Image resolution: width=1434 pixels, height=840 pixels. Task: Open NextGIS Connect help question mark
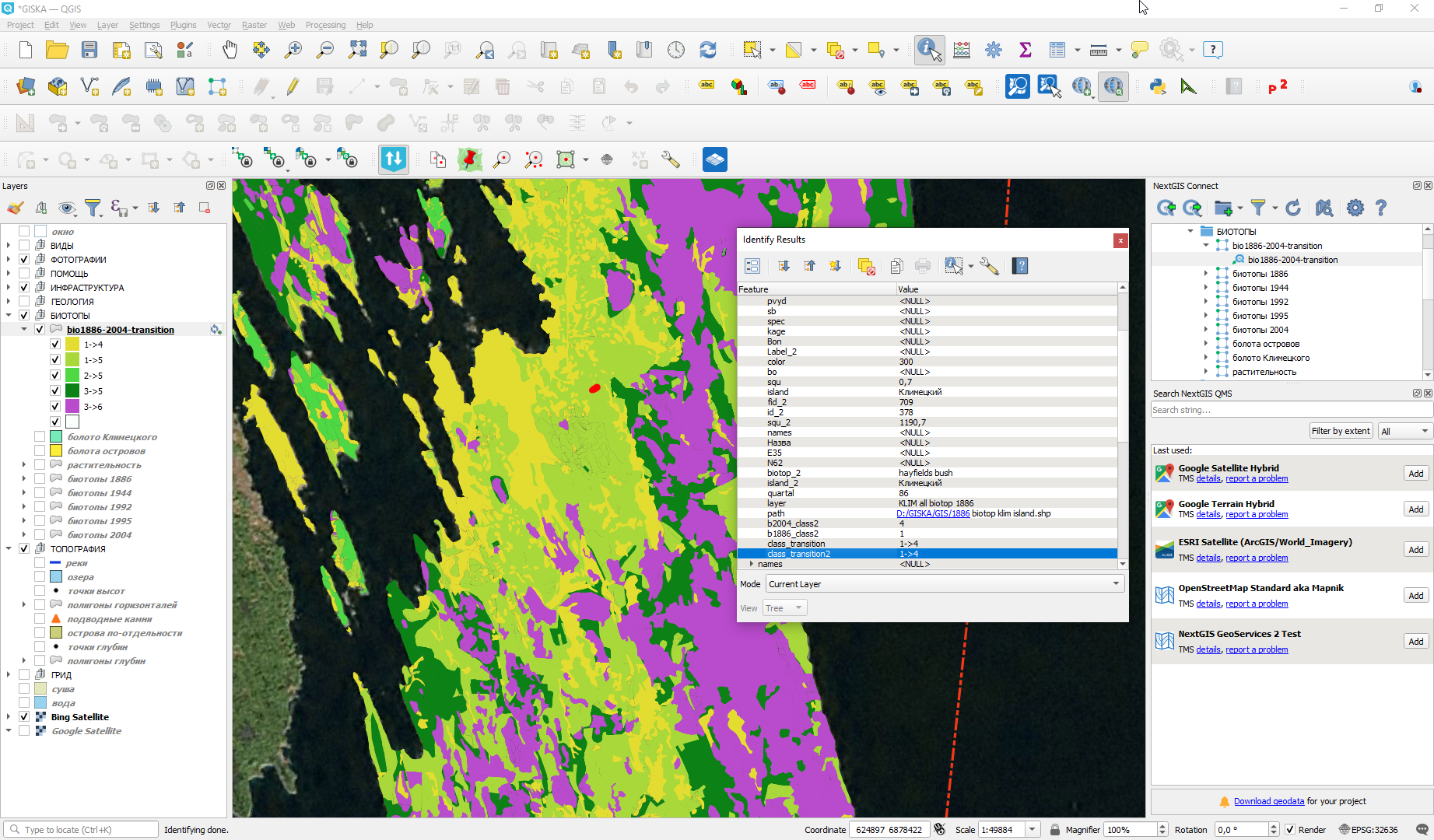(1381, 208)
